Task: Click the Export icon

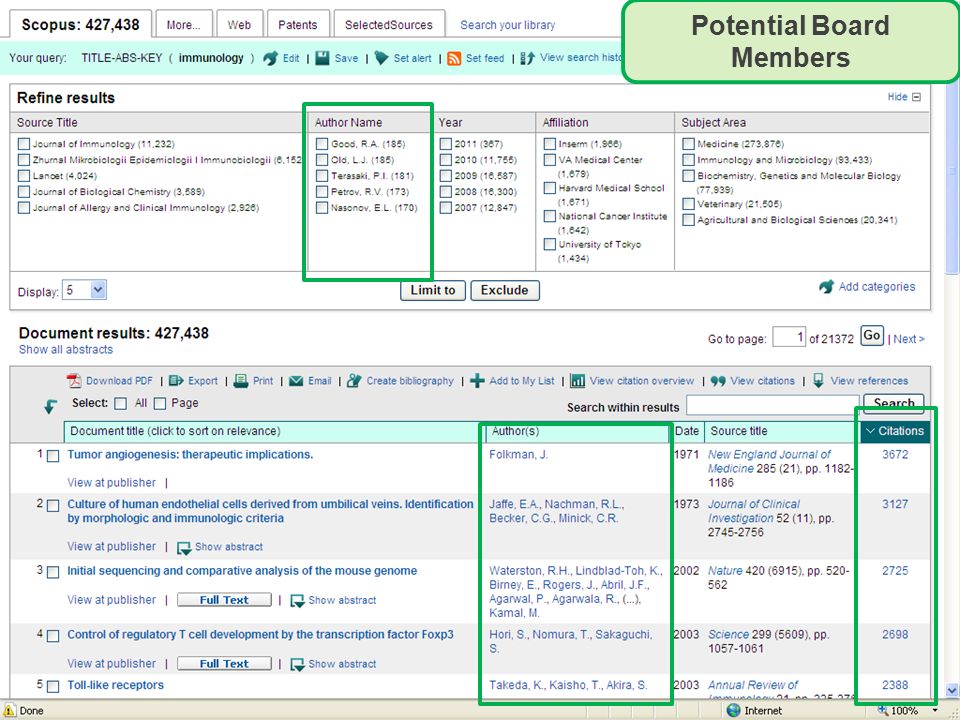Action: [176, 381]
